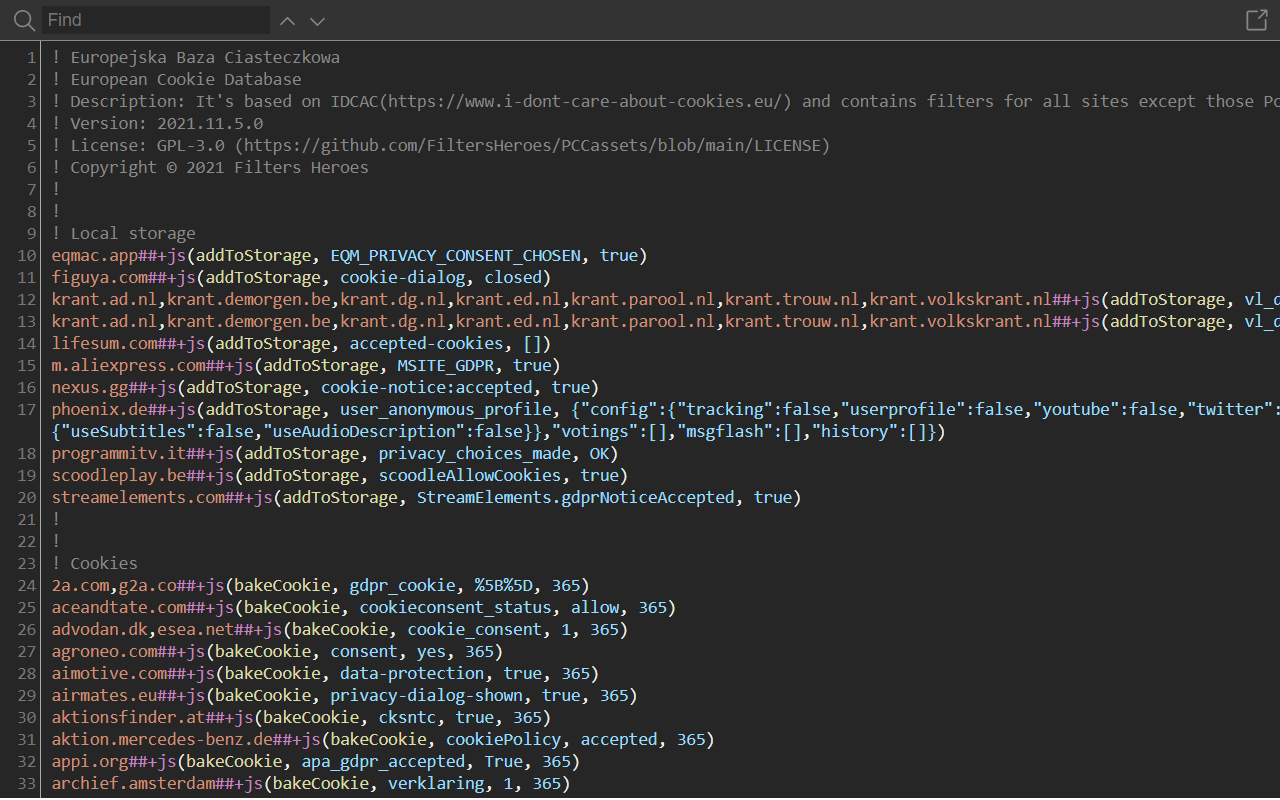Click the eqmac.app filter line
The height and width of the screenshot is (800, 1280).
(x=349, y=255)
